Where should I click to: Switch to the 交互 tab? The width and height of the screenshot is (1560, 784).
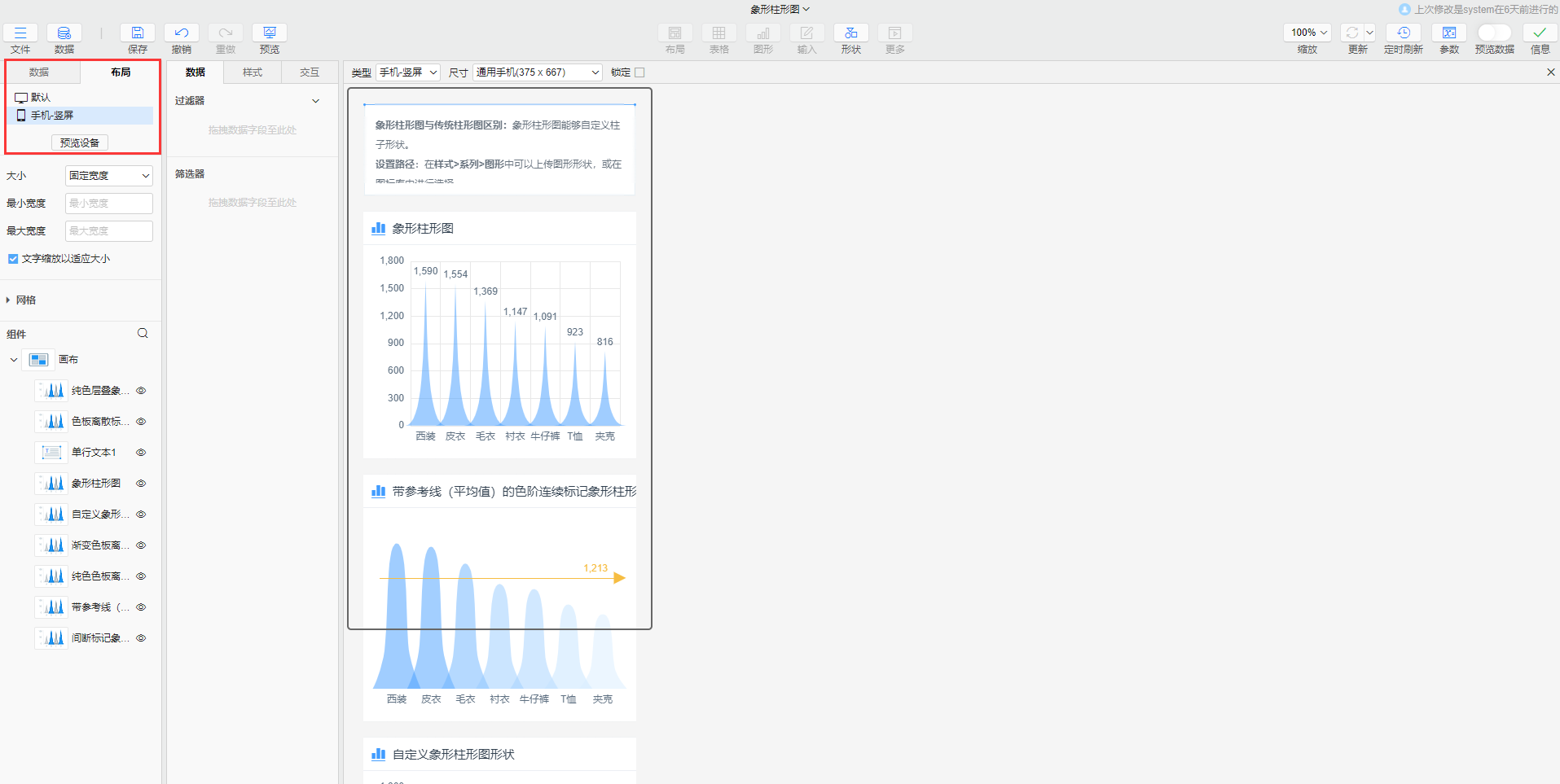pyautogui.click(x=310, y=72)
